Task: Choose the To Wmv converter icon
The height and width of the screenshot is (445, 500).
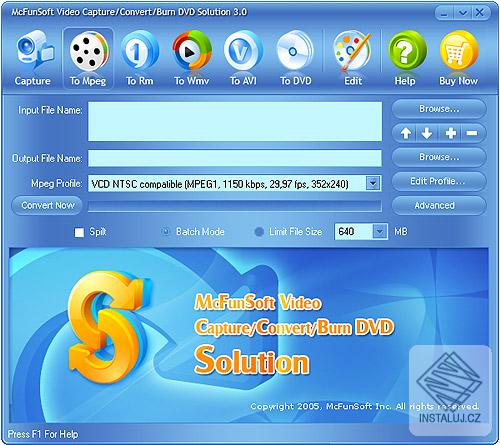Action: [x=192, y=58]
